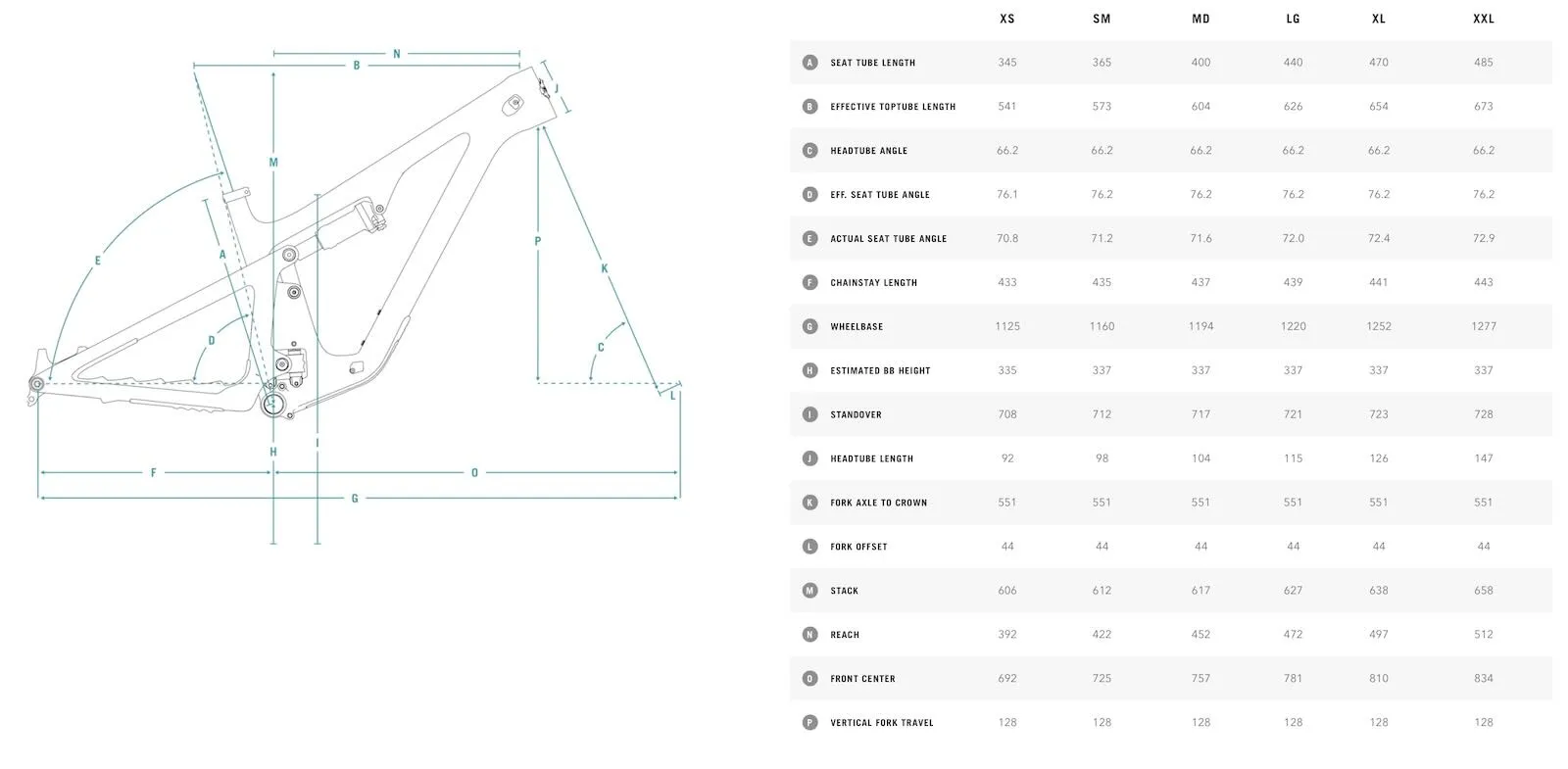
Task: Click the circled F icon for Chainstay Length
Action: pos(809,282)
